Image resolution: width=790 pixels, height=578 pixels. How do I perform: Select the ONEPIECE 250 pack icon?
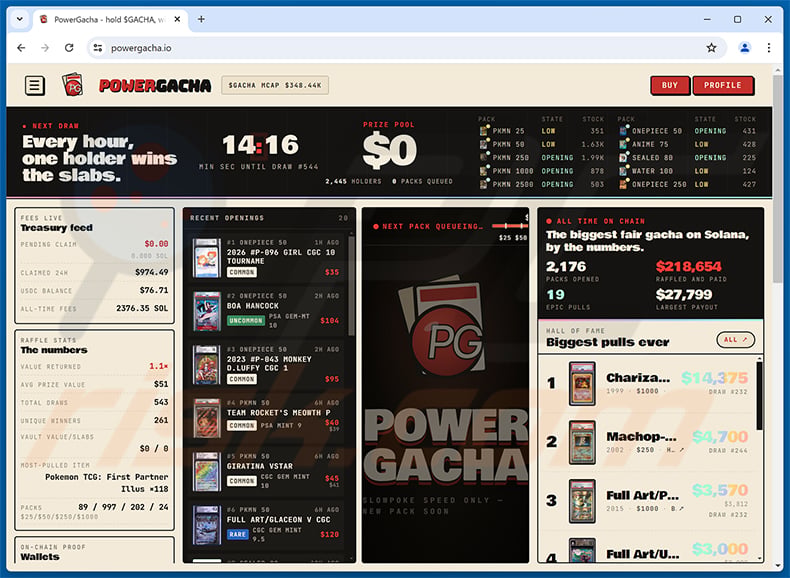[624, 184]
